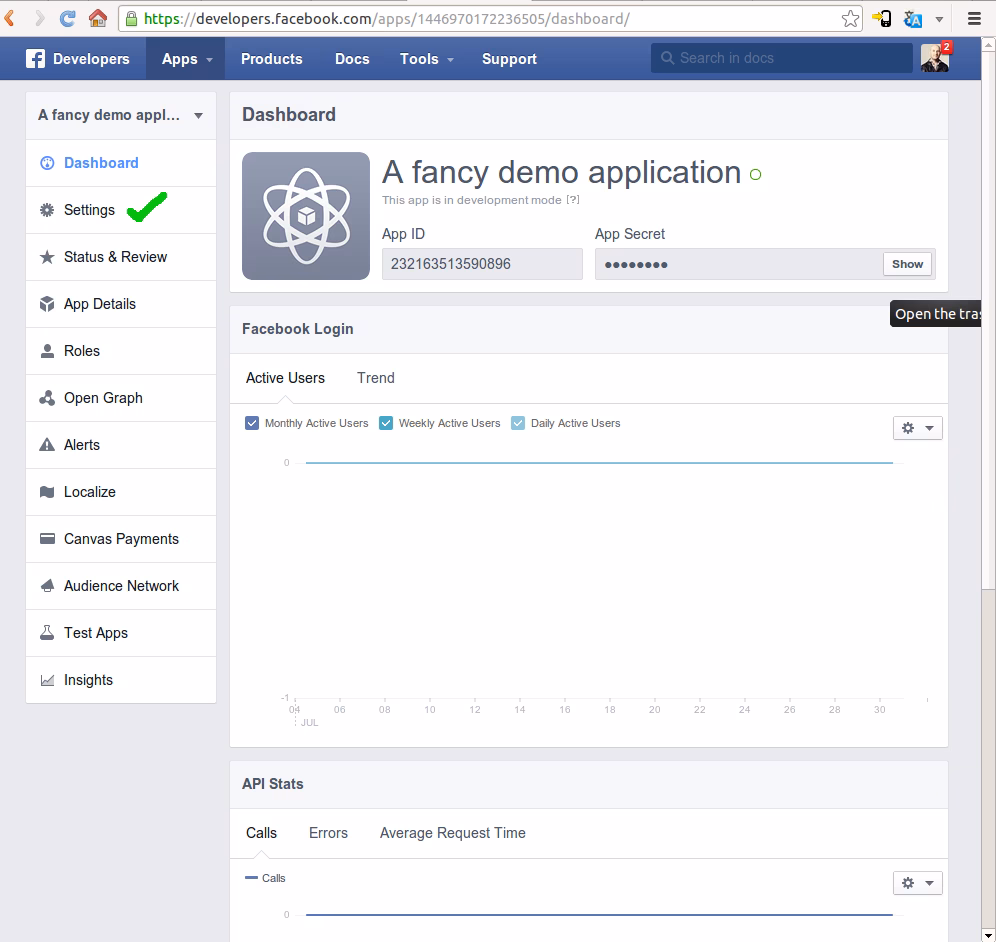Click the Open Graph nodes icon
Viewport: 996px width, 942px height.
pyautogui.click(x=47, y=398)
